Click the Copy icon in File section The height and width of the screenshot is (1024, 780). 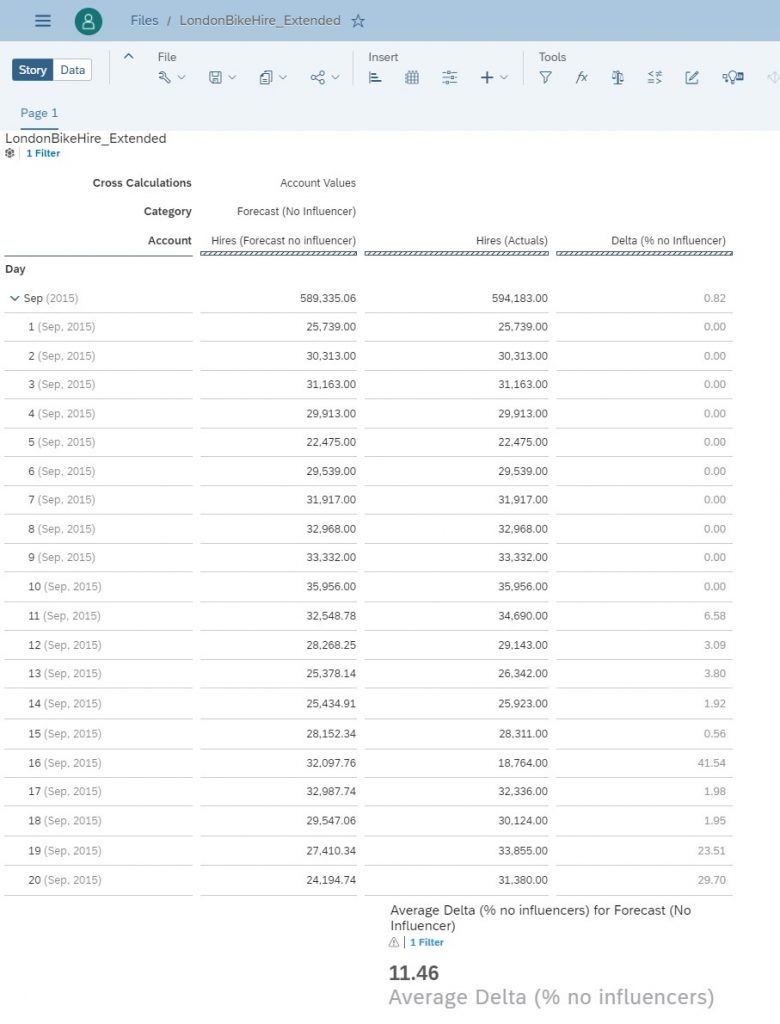click(266, 78)
